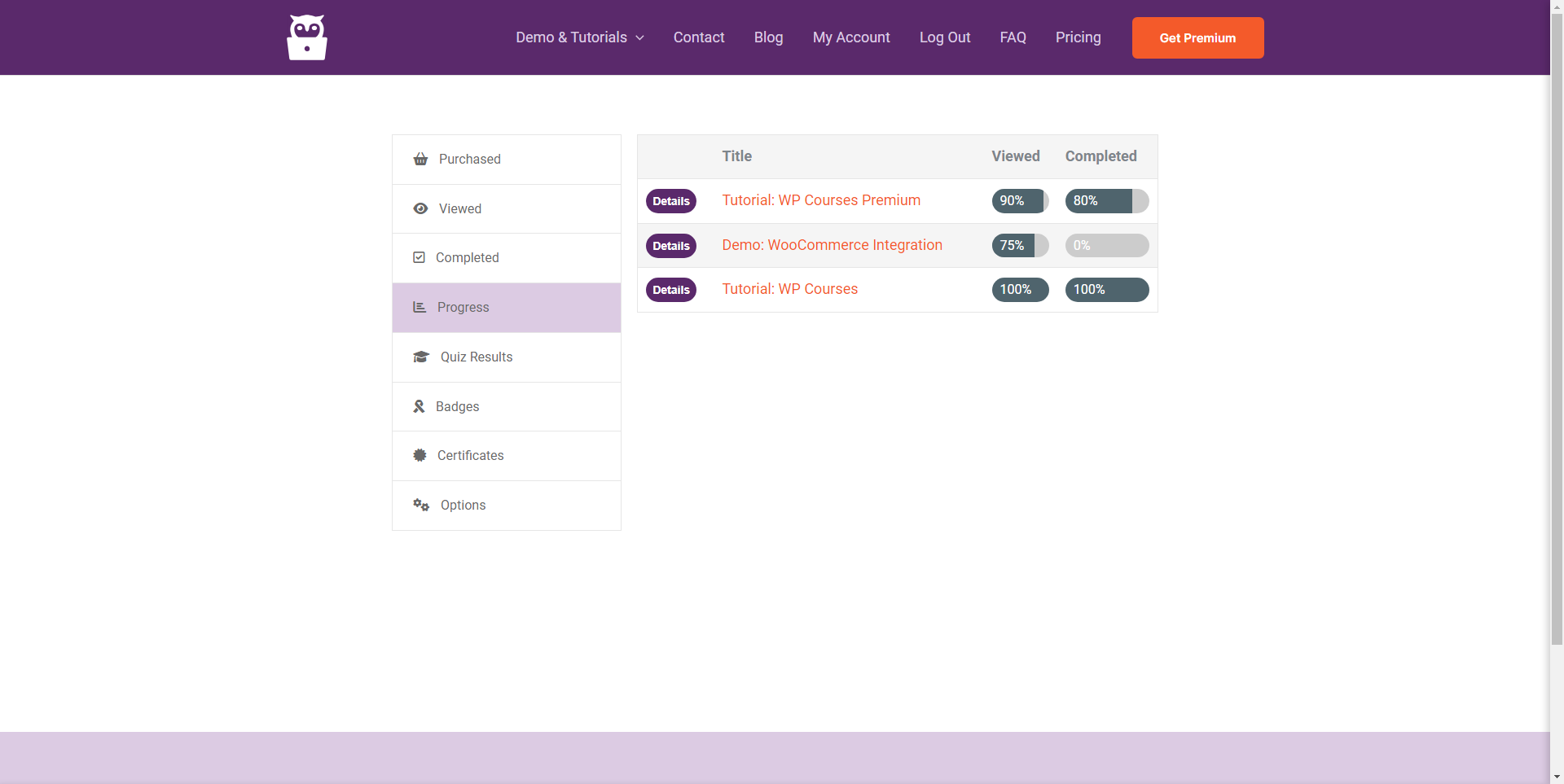The height and width of the screenshot is (784, 1564).
Task: View the Pricing page
Action: pos(1079,37)
